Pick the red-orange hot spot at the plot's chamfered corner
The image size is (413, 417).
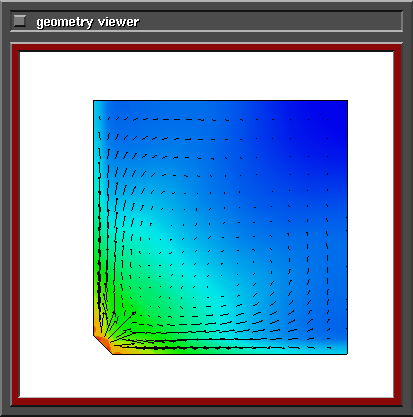click(106, 342)
